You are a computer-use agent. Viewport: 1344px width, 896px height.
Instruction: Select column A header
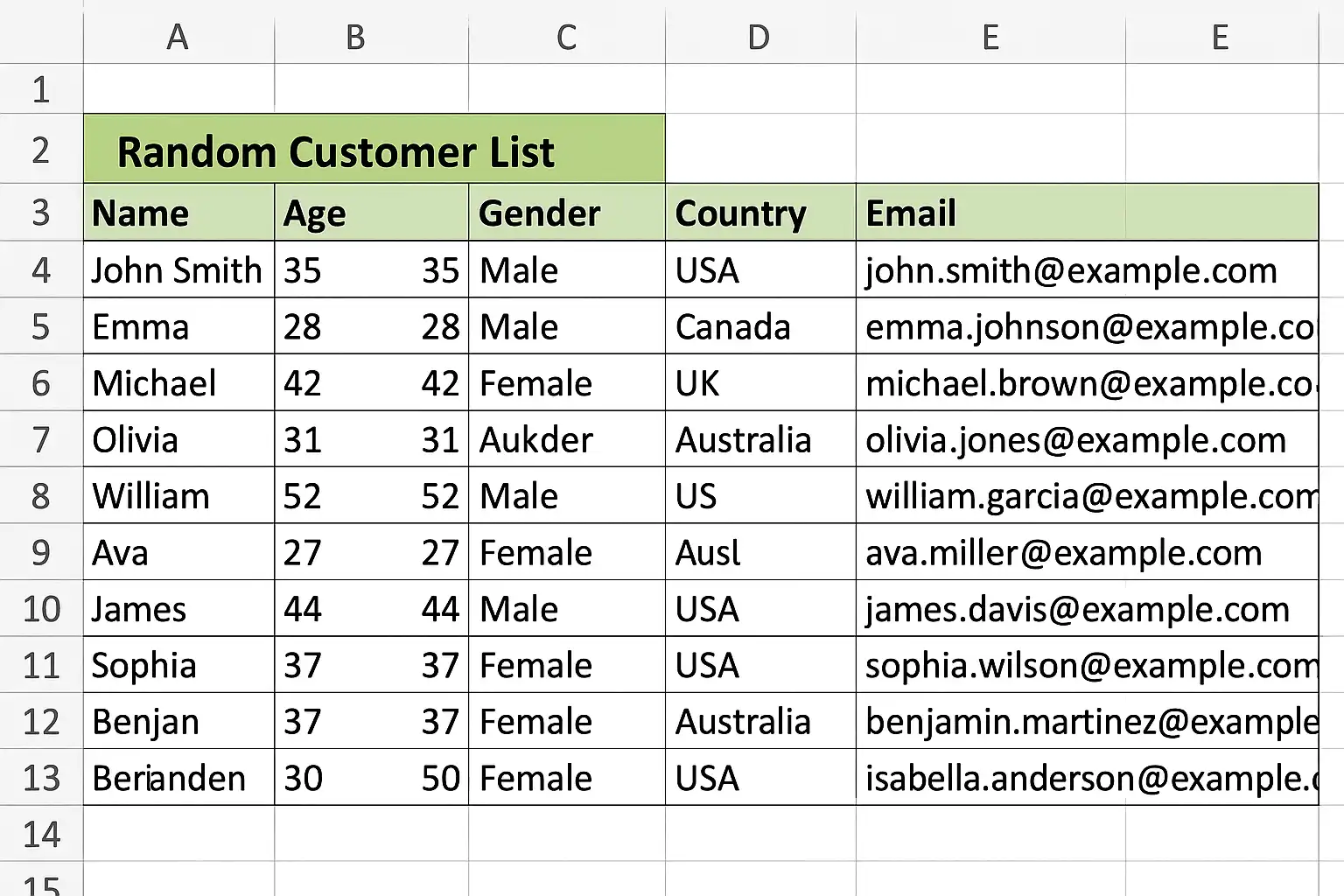point(178,37)
